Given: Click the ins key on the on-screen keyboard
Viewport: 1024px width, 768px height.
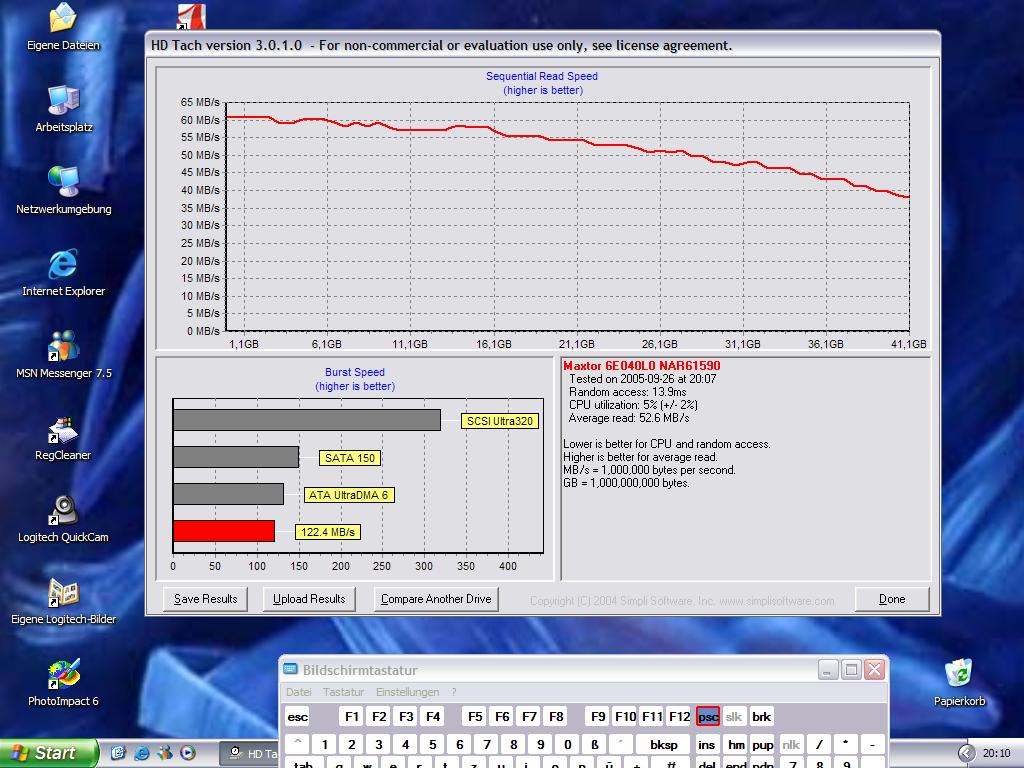Looking at the screenshot, I should click(707, 744).
